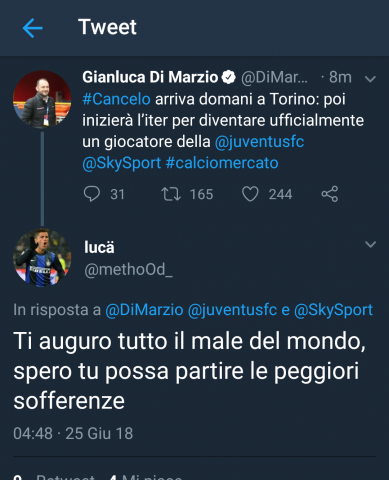Tap the lucä display name

99,247
